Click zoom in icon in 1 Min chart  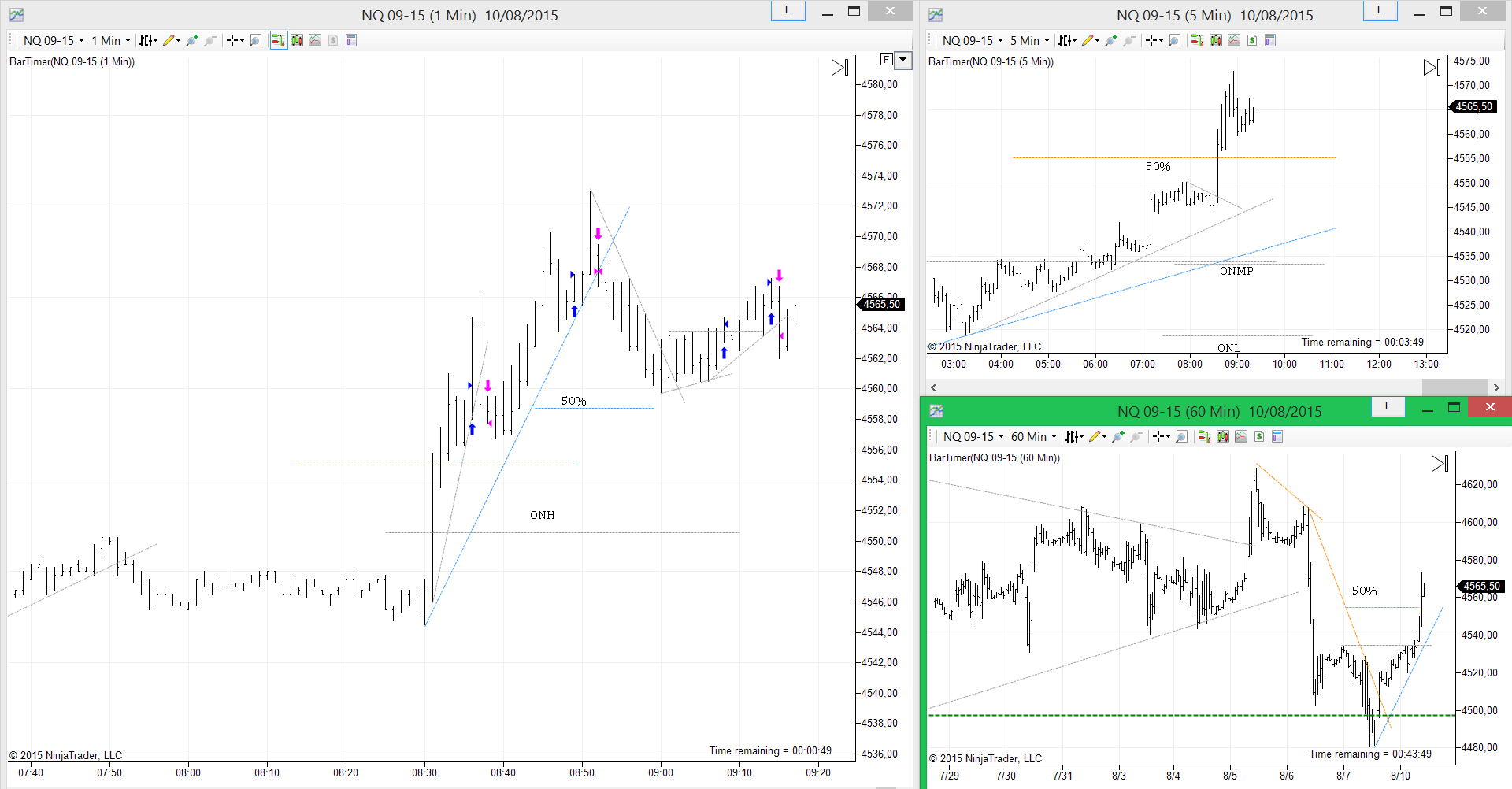point(192,40)
